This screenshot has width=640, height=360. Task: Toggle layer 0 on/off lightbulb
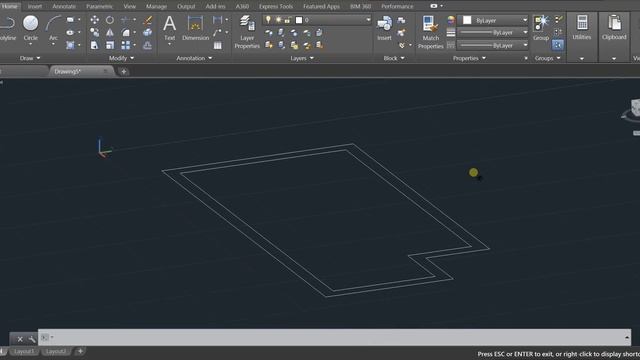[268, 20]
